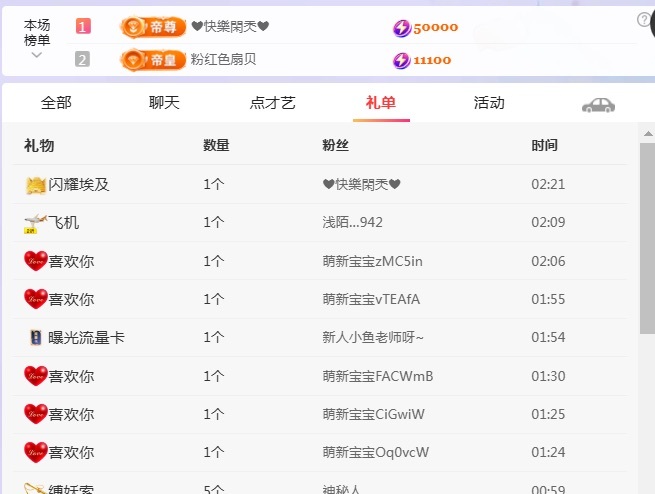Image resolution: width=655 pixels, height=494 pixels.
Task: Select the 闪耀埃及 gift name
Action: [79, 184]
